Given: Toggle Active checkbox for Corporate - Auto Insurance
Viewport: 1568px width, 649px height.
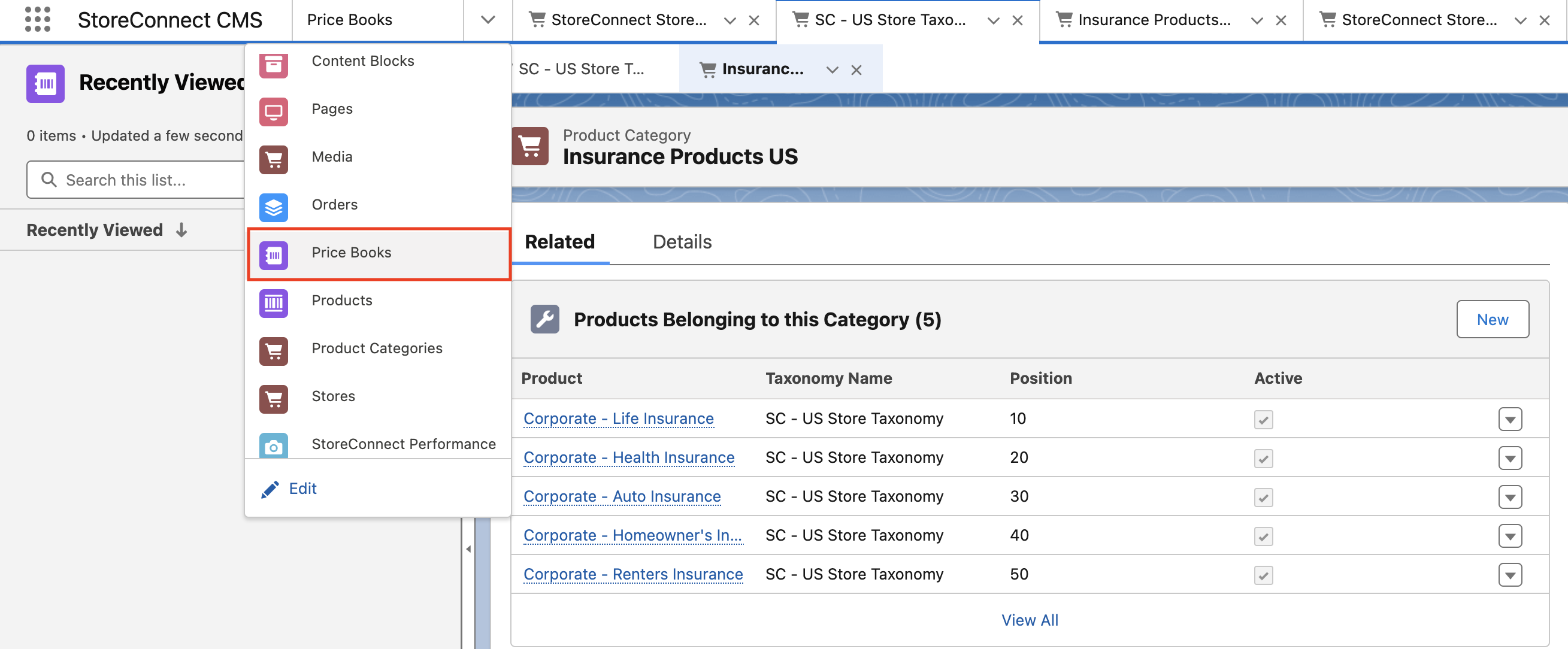Looking at the screenshot, I should tap(1264, 497).
